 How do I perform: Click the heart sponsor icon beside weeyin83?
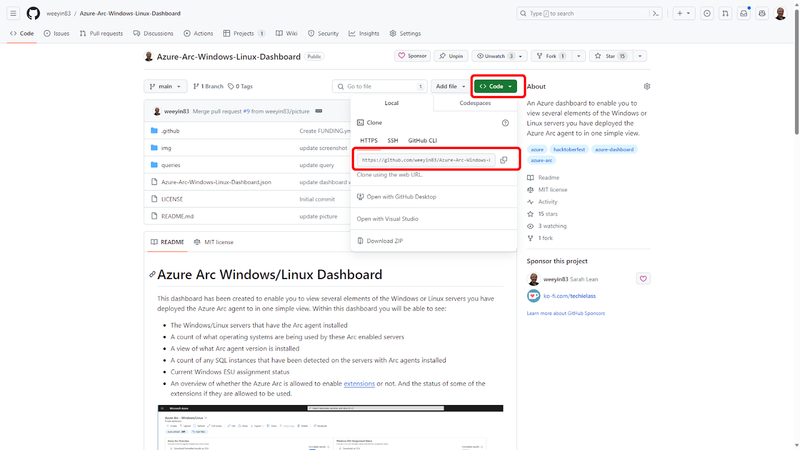coord(643,279)
